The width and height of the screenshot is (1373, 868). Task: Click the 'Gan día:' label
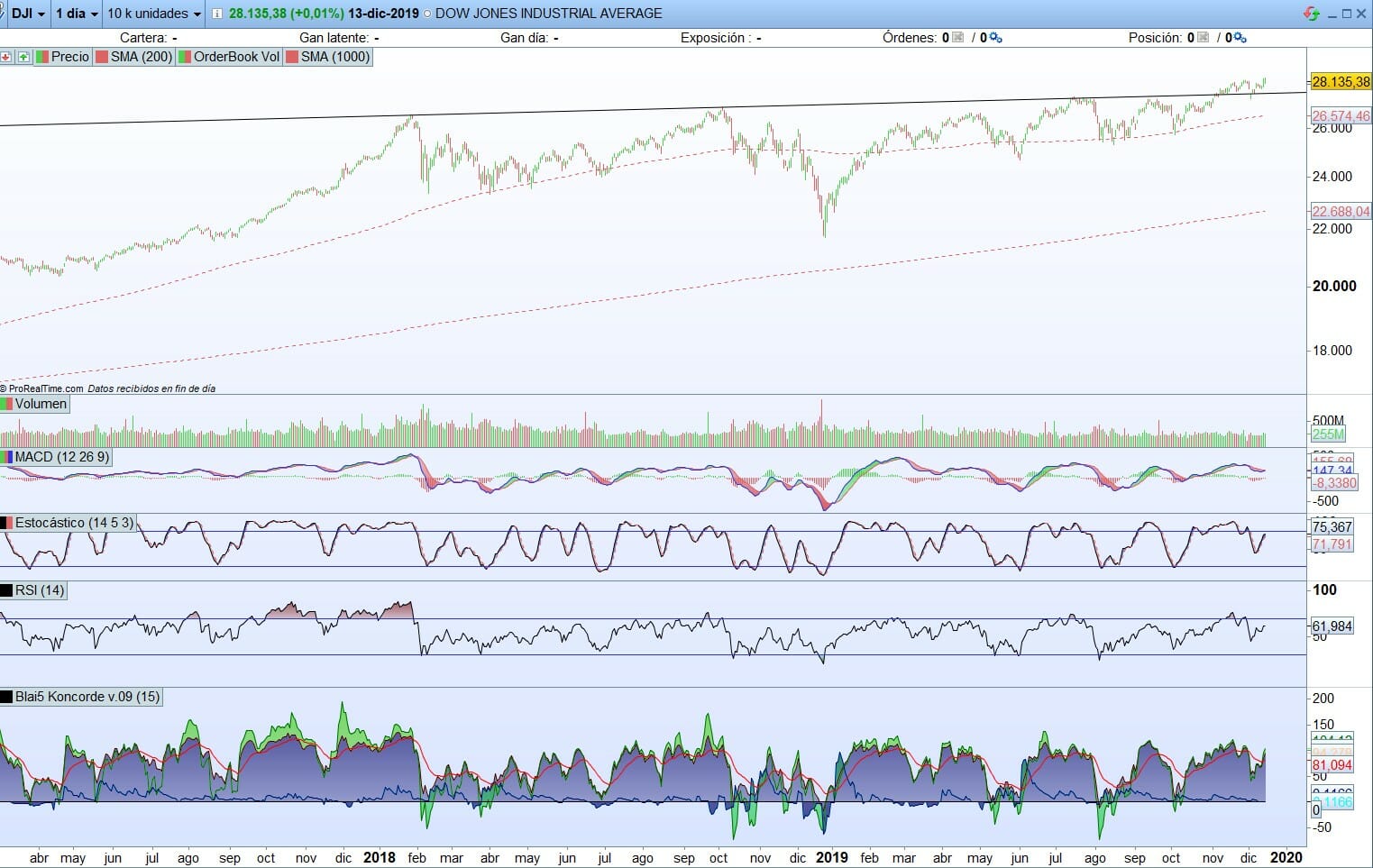(x=524, y=38)
